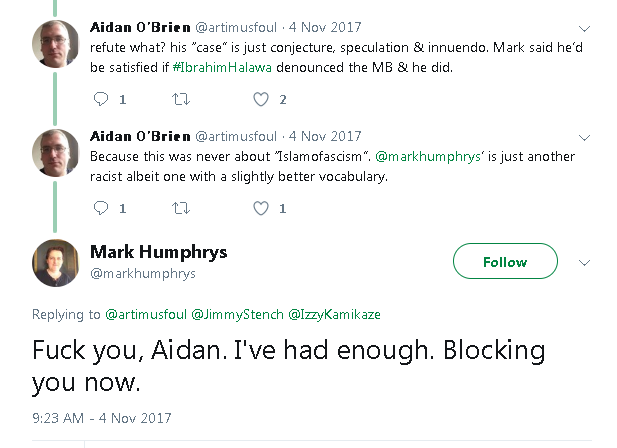
Task: Like the tweet mentioning Islamofascism
Action: [261, 208]
